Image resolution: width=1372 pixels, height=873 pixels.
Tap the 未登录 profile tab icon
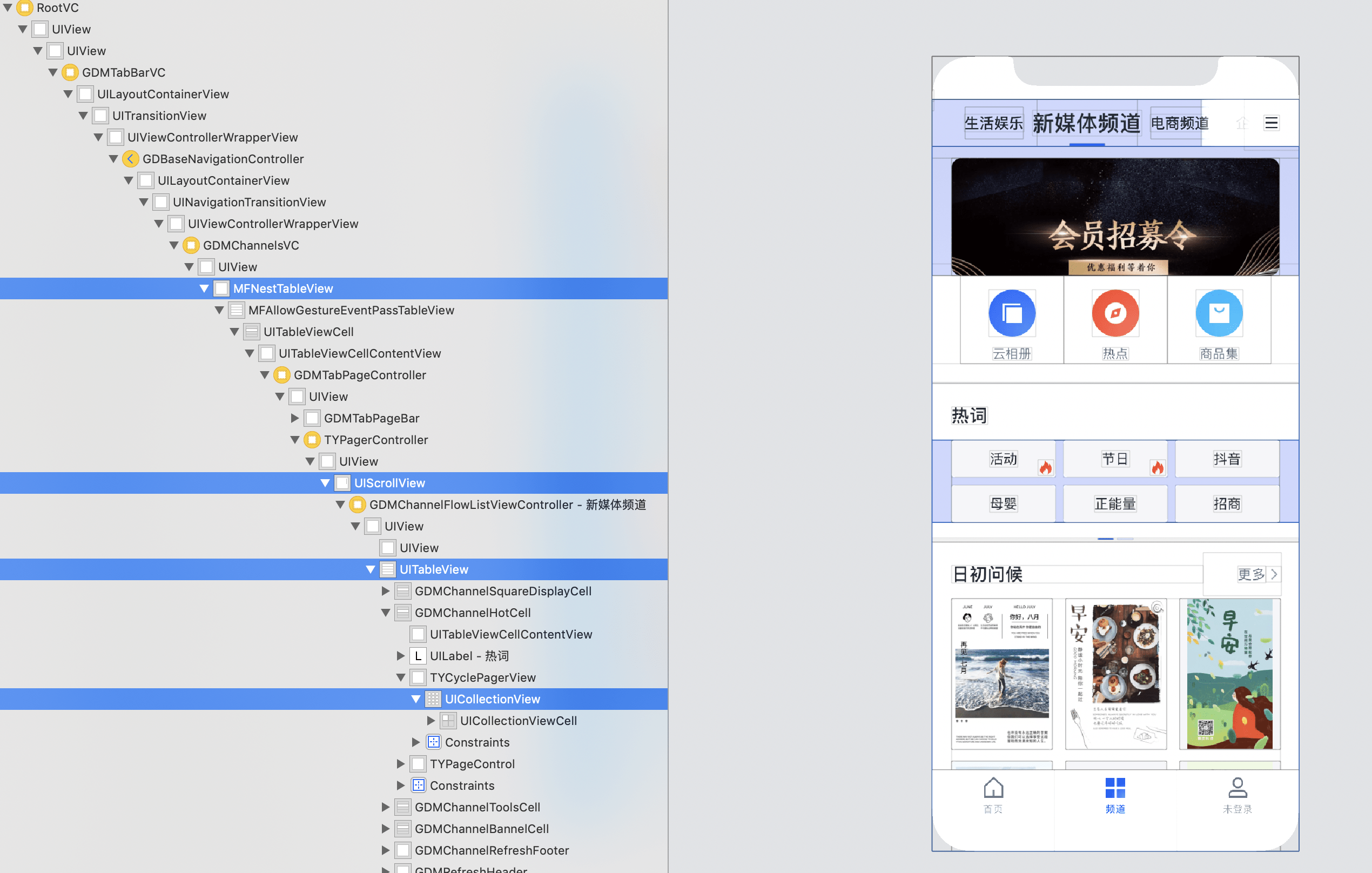tap(1237, 788)
